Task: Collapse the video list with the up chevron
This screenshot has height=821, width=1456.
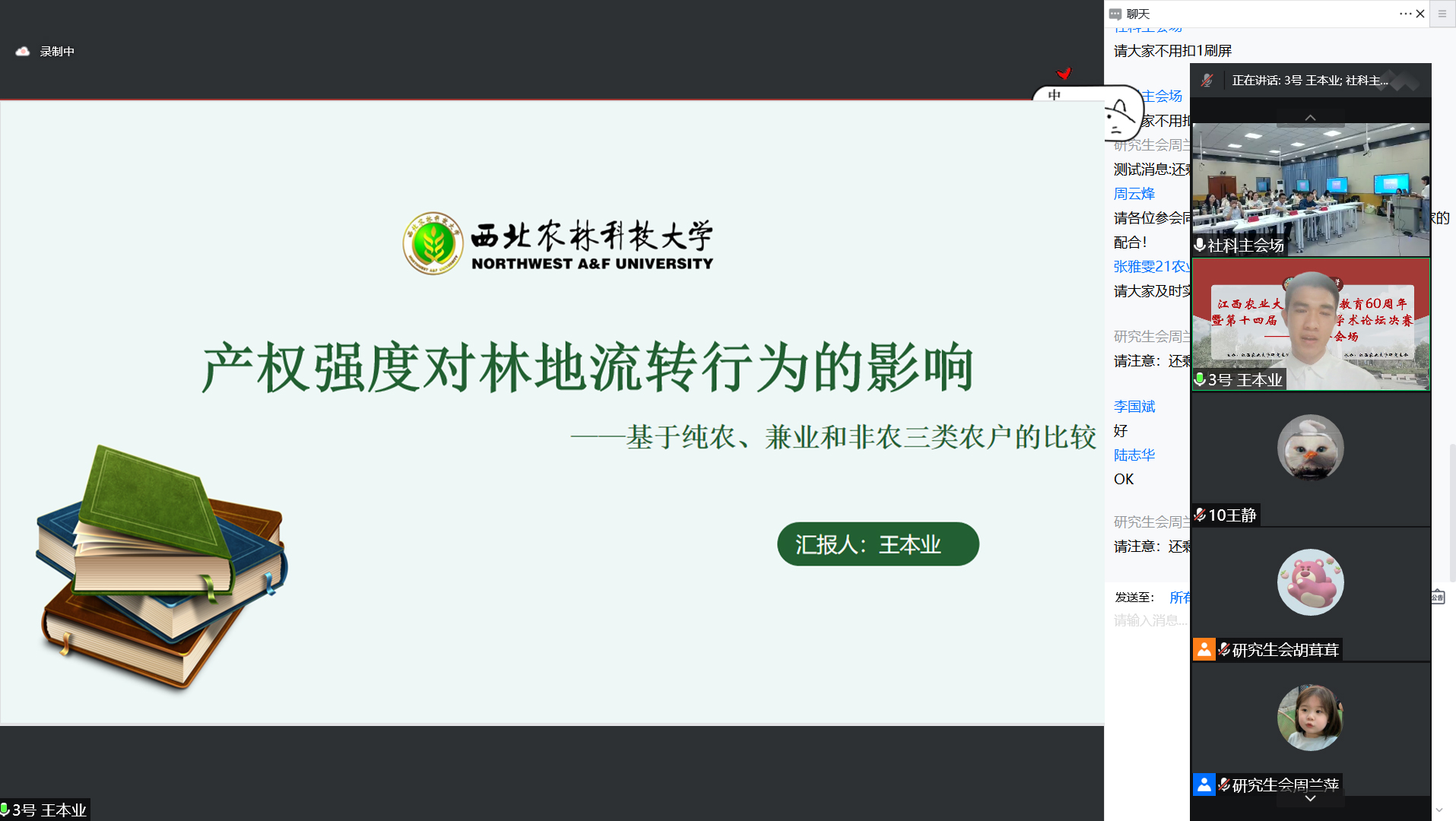Action: (1310, 117)
